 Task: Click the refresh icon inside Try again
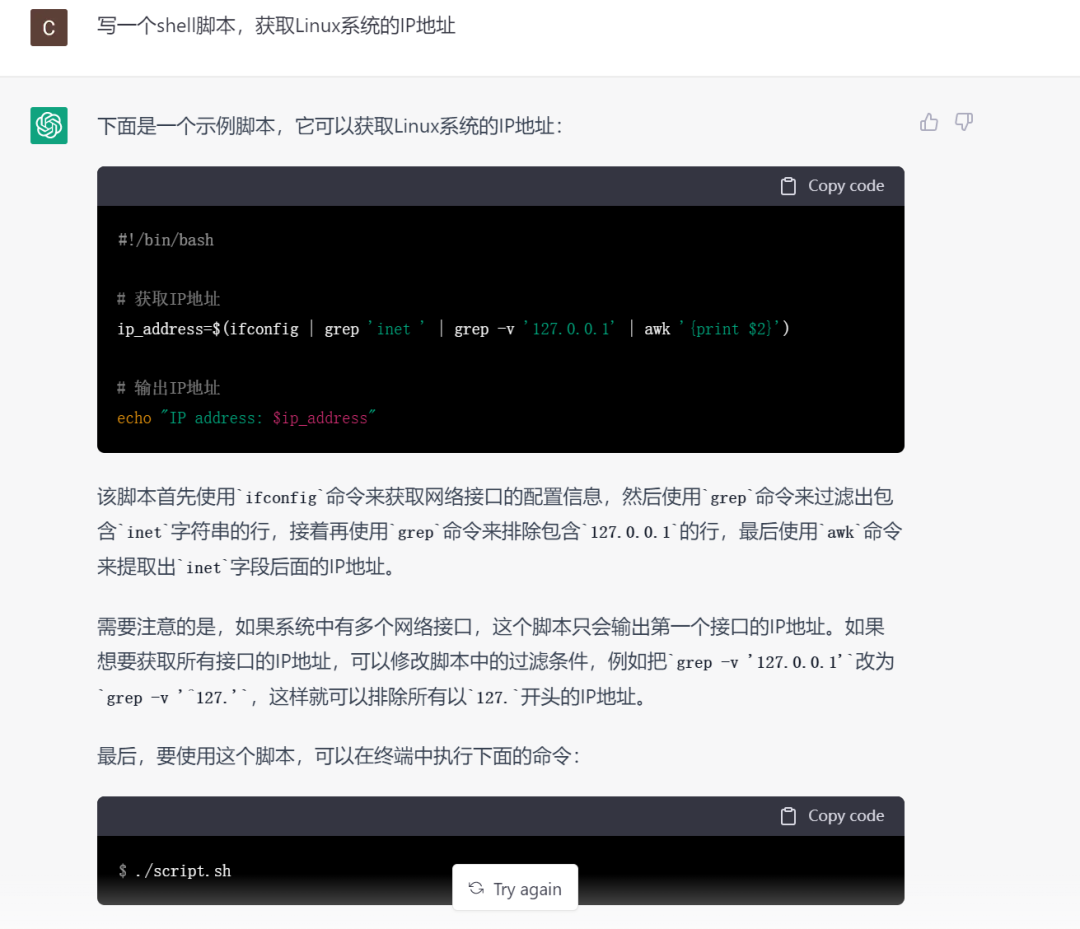[476, 887]
